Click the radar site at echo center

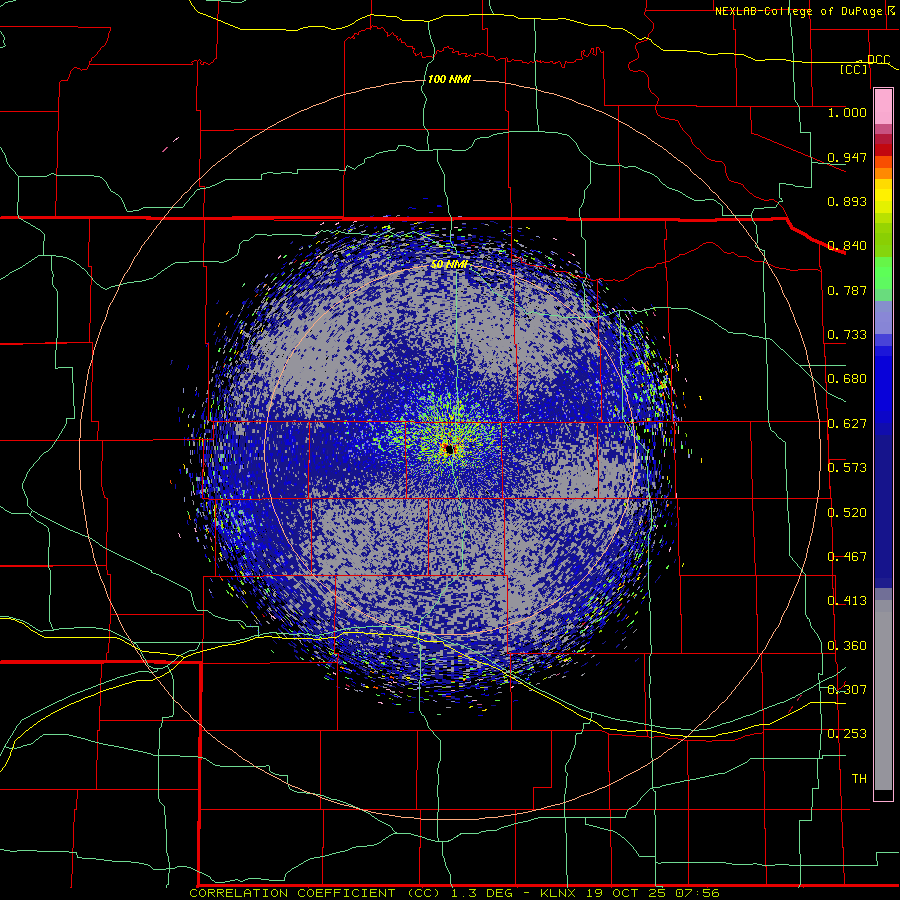coord(449,449)
